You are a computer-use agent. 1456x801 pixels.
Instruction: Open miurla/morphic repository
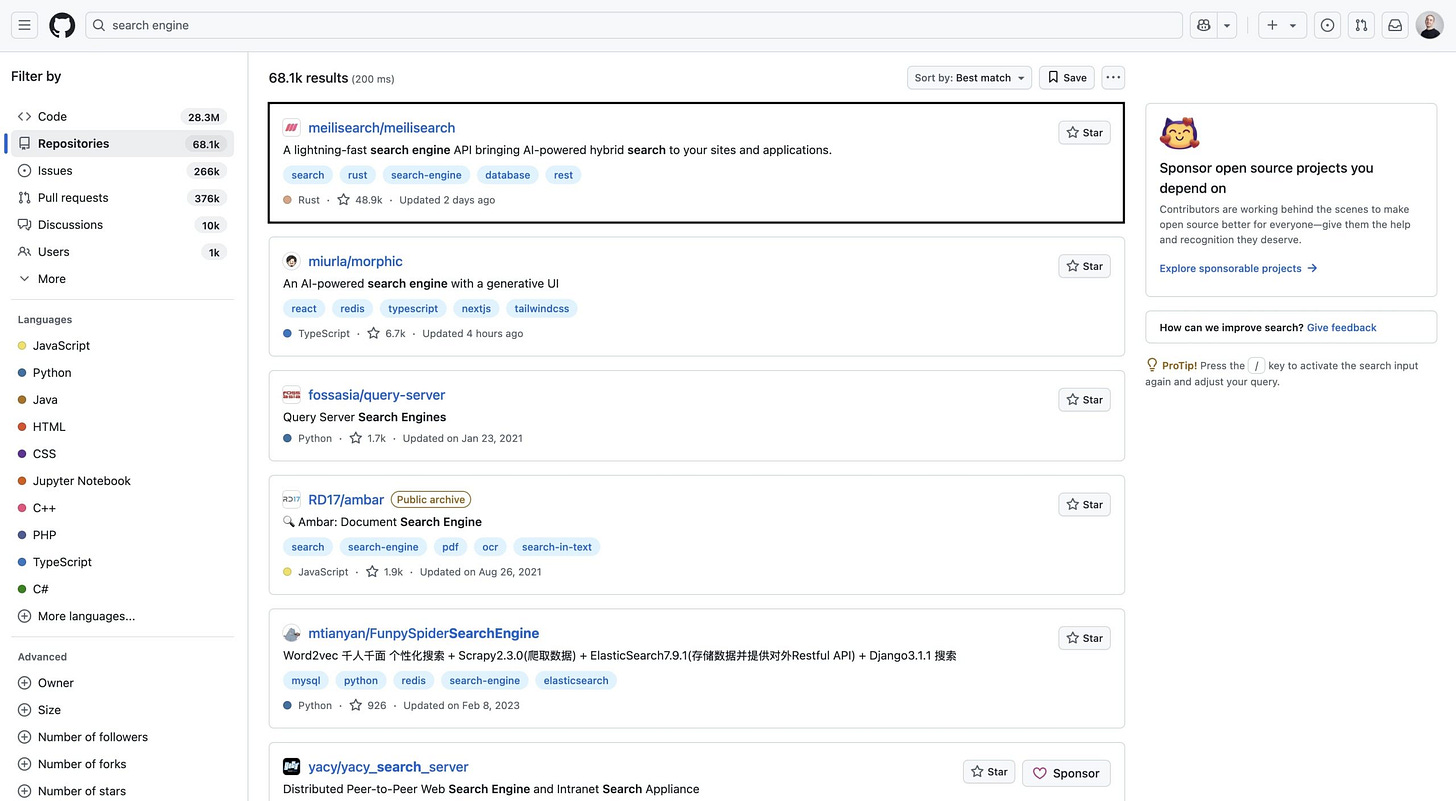[x=355, y=262]
